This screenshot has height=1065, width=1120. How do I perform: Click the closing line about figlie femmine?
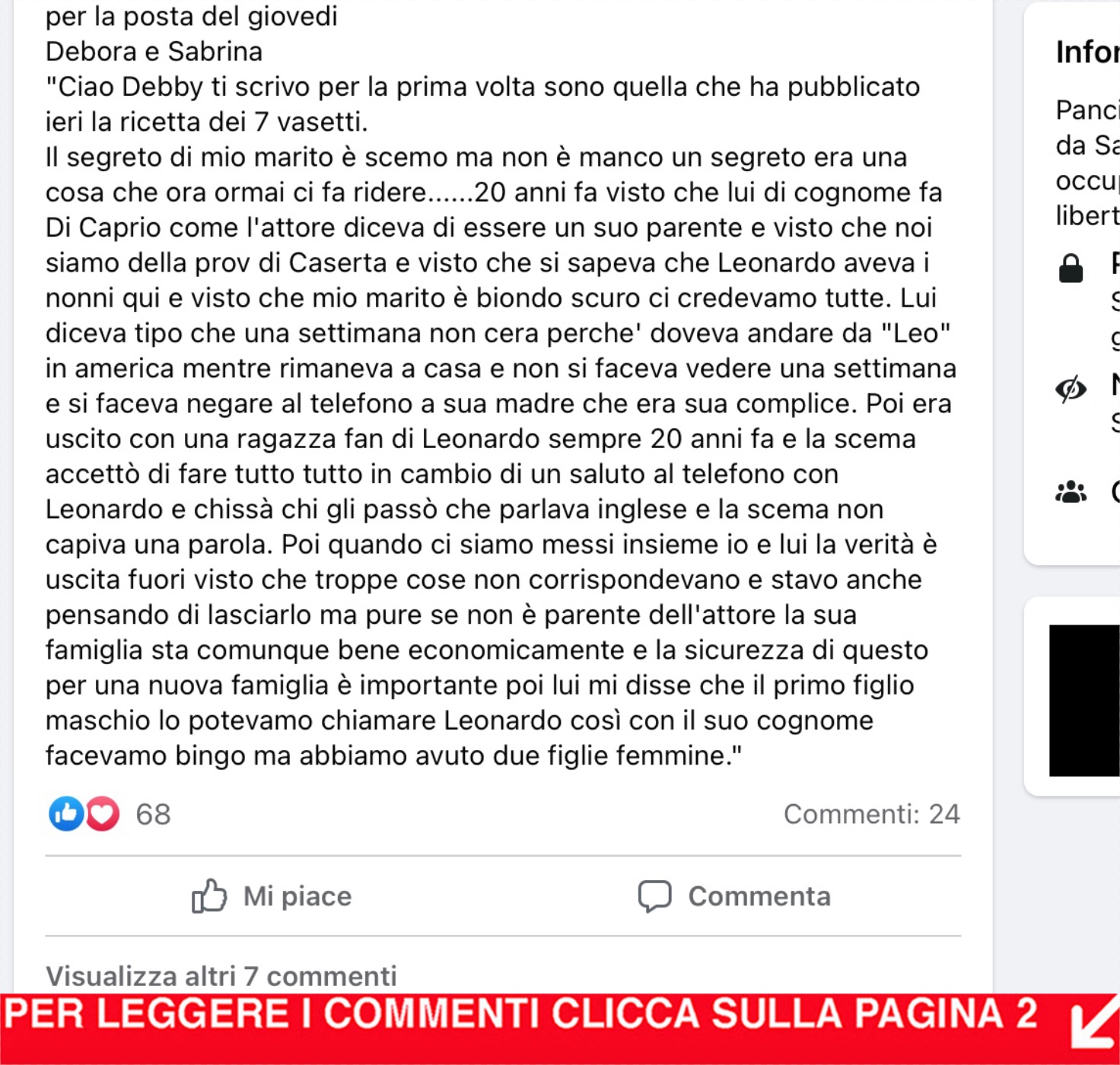(x=393, y=755)
